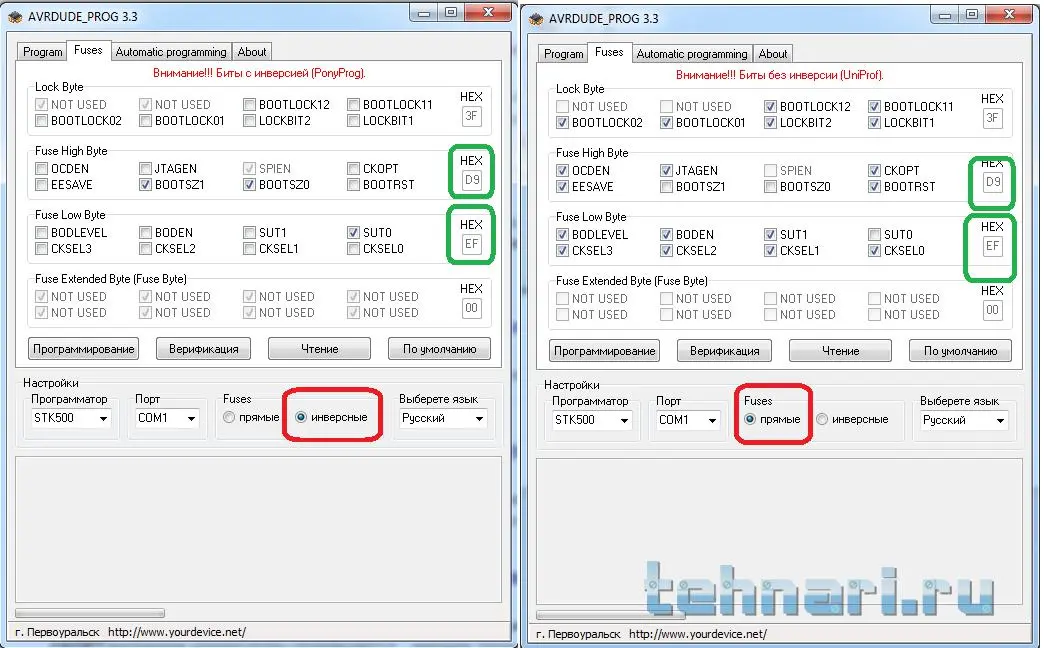This screenshot has height=648, width=1044.
Task: Open Automatic programming tab in left window
Action: point(171,52)
